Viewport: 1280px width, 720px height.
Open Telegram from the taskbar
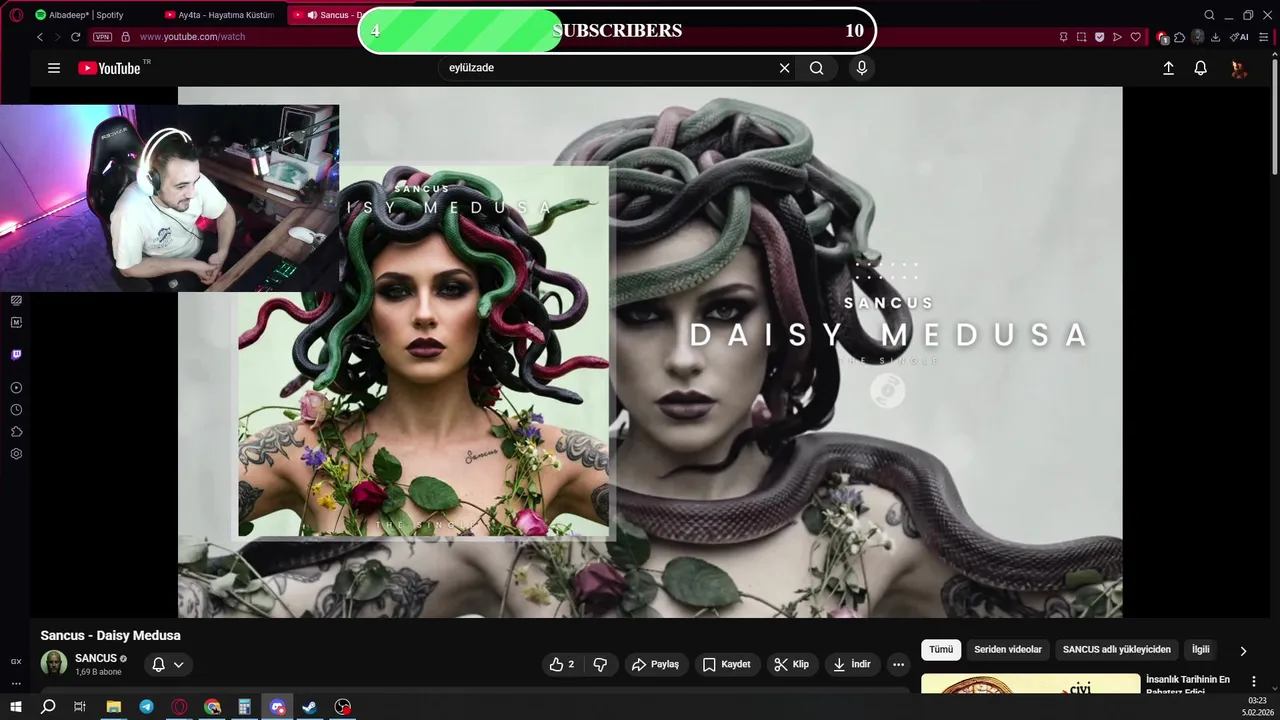coord(147,707)
